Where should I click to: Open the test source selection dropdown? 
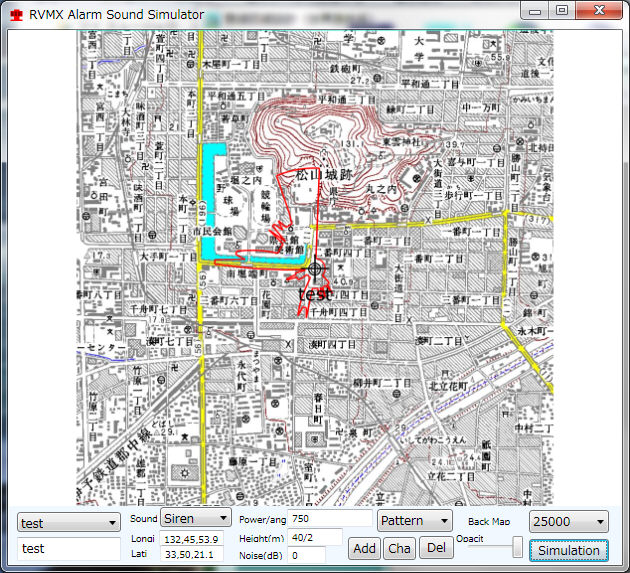tap(69, 522)
